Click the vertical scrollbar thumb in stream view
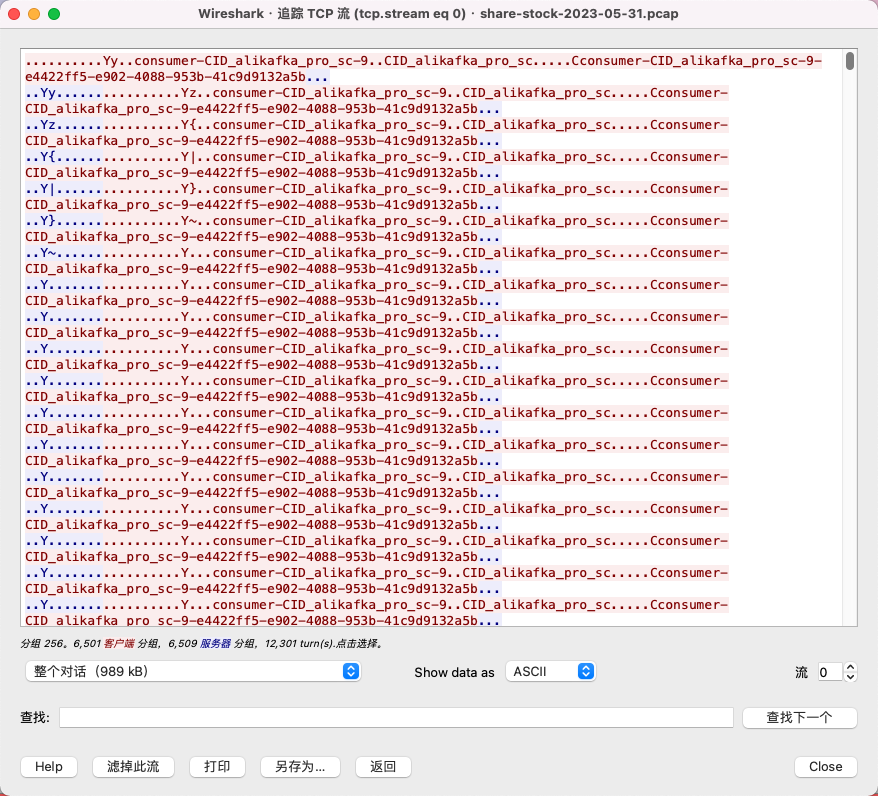 [849, 61]
